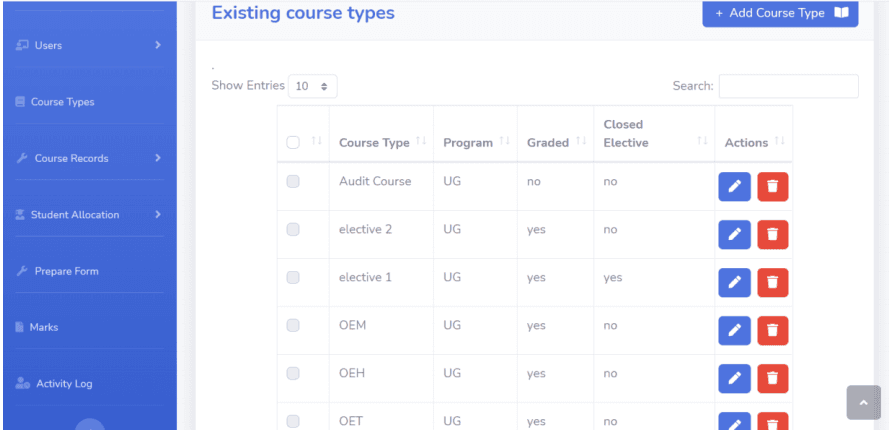Image resolution: width=890 pixels, height=435 pixels.
Task: Expand the Student Allocation submenu
Action: (x=89, y=215)
